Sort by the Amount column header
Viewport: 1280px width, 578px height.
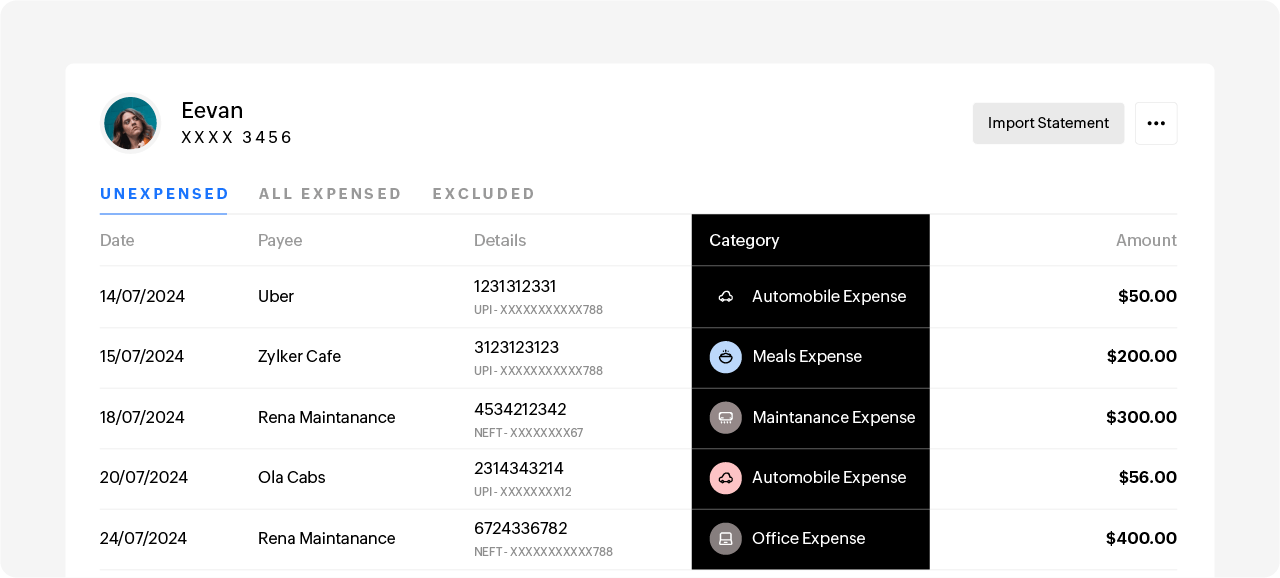point(1146,241)
